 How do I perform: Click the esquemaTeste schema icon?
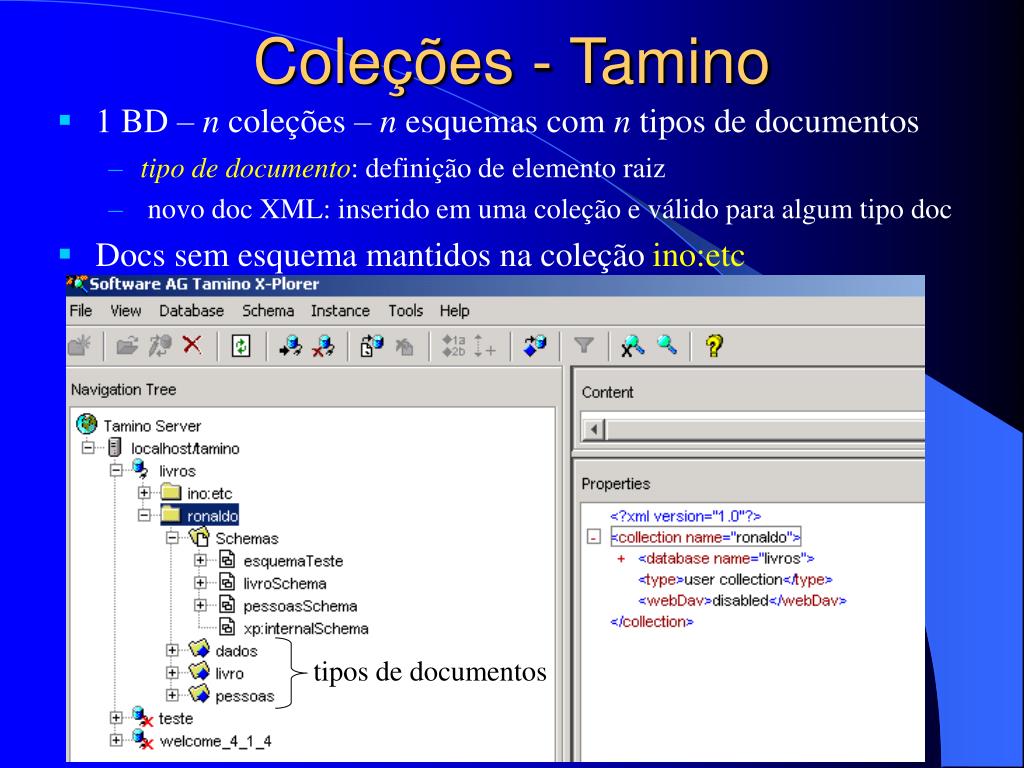pyautogui.click(x=227, y=560)
